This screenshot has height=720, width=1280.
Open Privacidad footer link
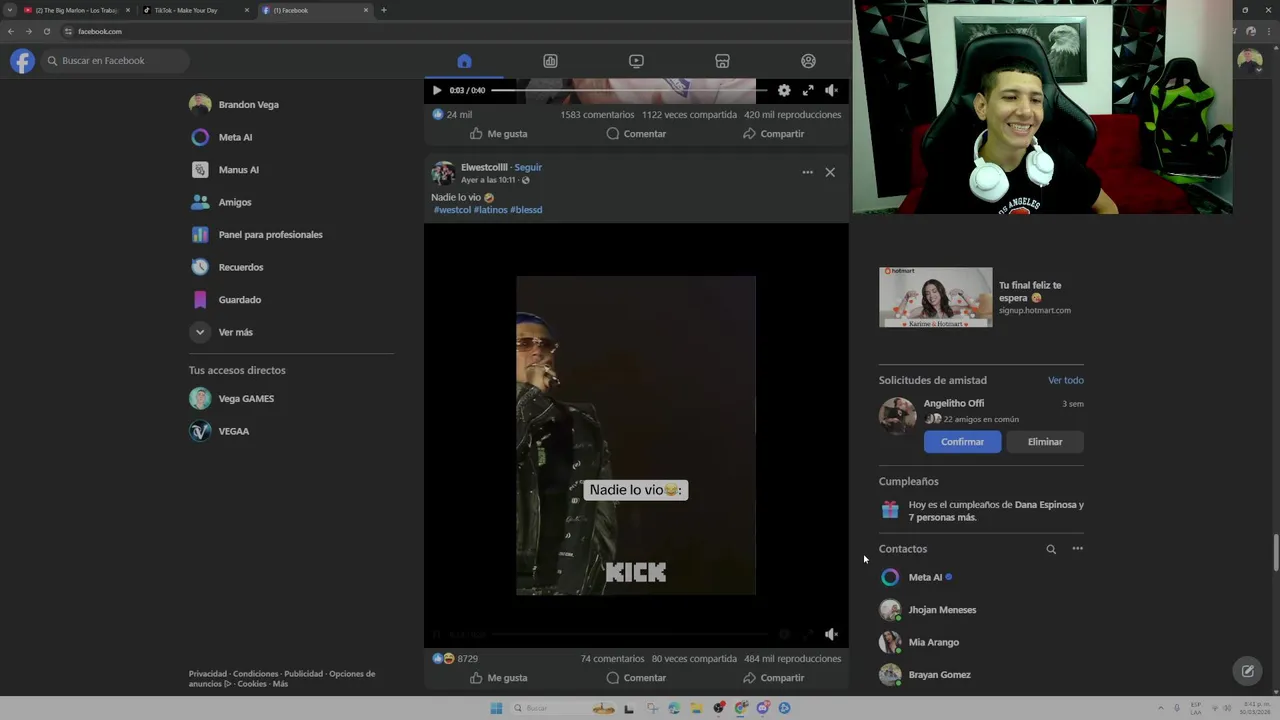point(208,674)
